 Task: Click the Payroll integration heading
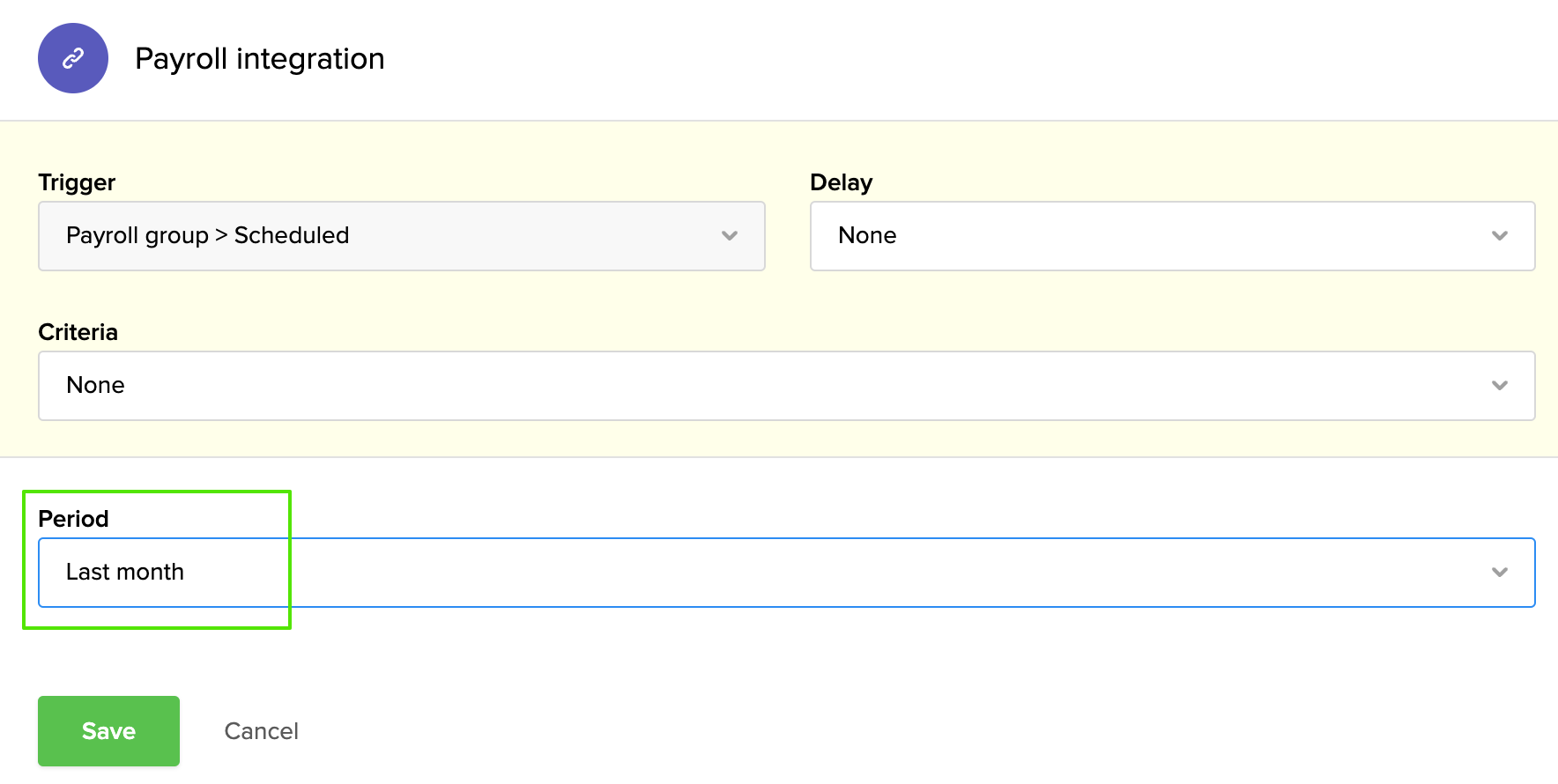pyautogui.click(x=259, y=59)
